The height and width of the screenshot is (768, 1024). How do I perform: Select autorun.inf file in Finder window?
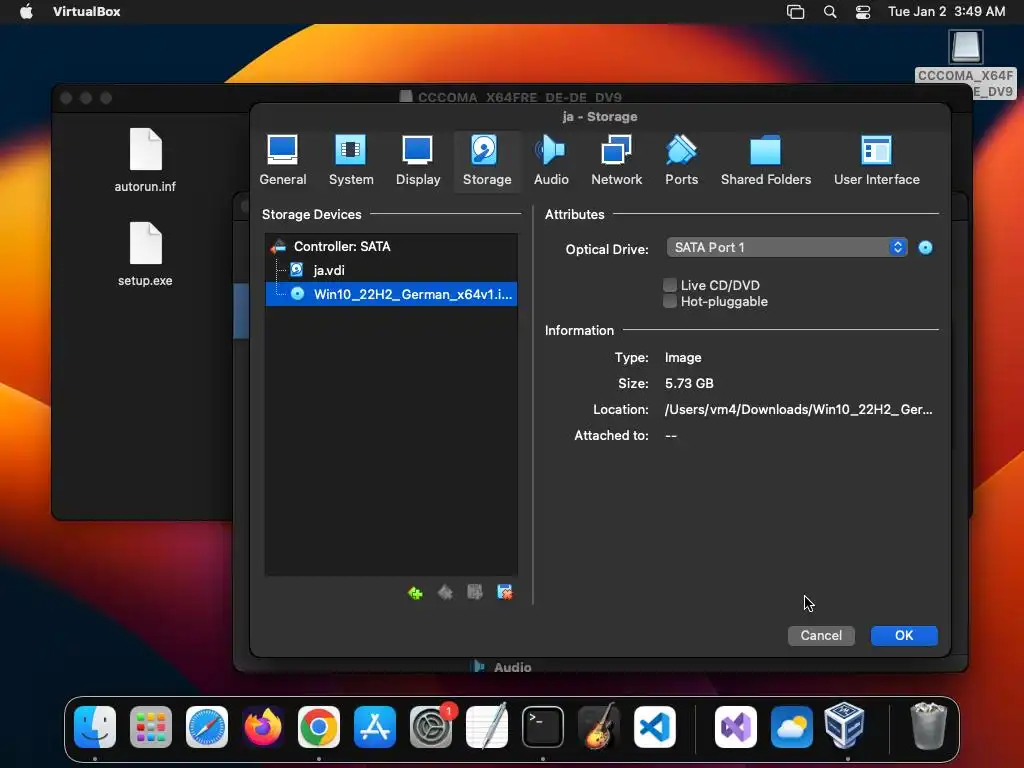pyautogui.click(x=145, y=160)
